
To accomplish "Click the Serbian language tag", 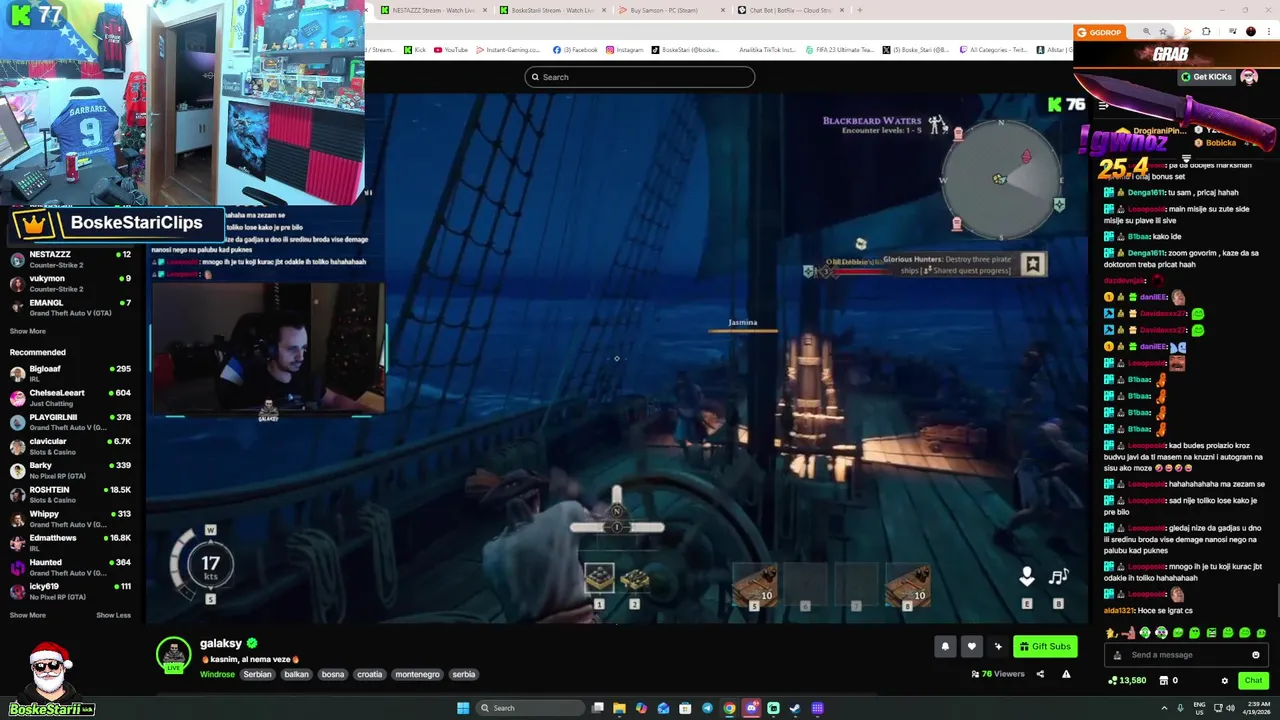I will [257, 674].
